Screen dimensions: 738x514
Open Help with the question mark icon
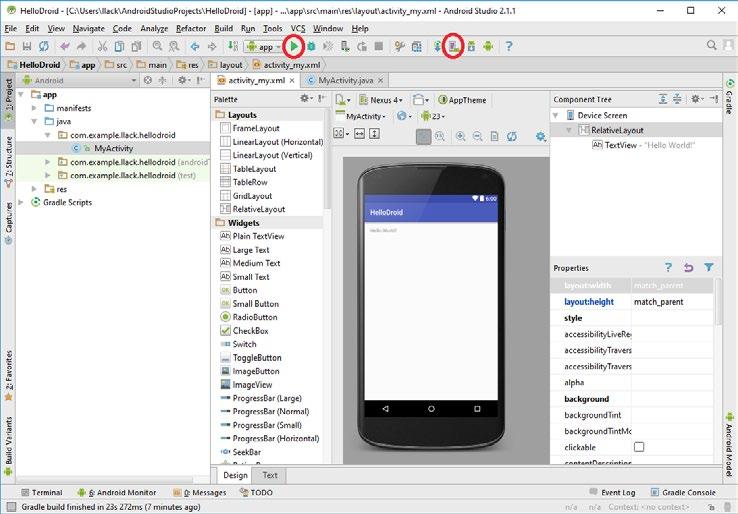point(509,46)
